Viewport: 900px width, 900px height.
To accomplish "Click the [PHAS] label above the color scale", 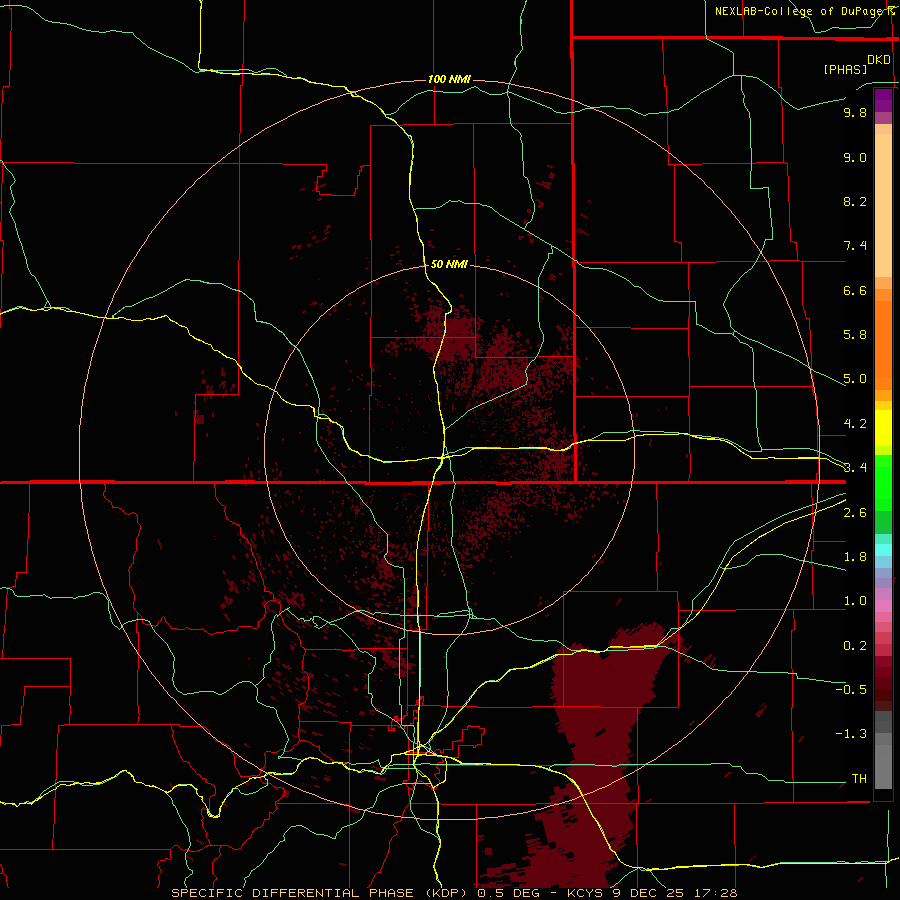I will pyautogui.click(x=845, y=69).
